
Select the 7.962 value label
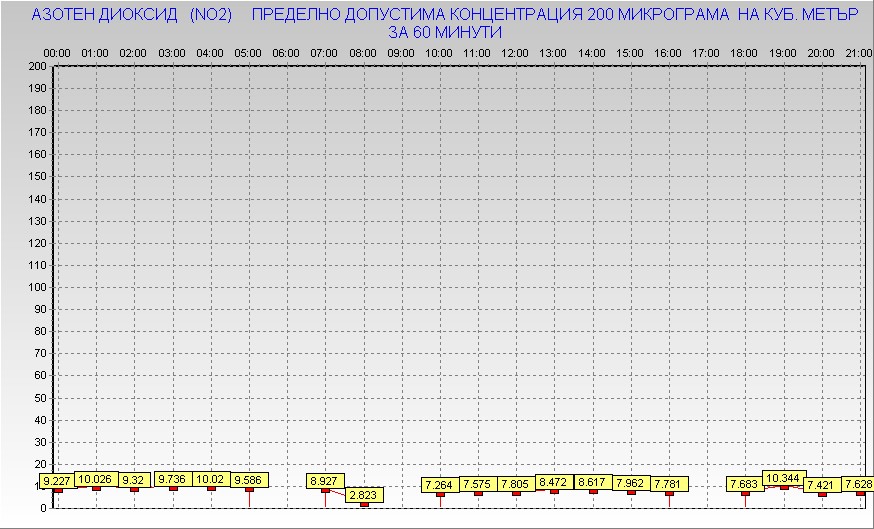[x=631, y=483]
